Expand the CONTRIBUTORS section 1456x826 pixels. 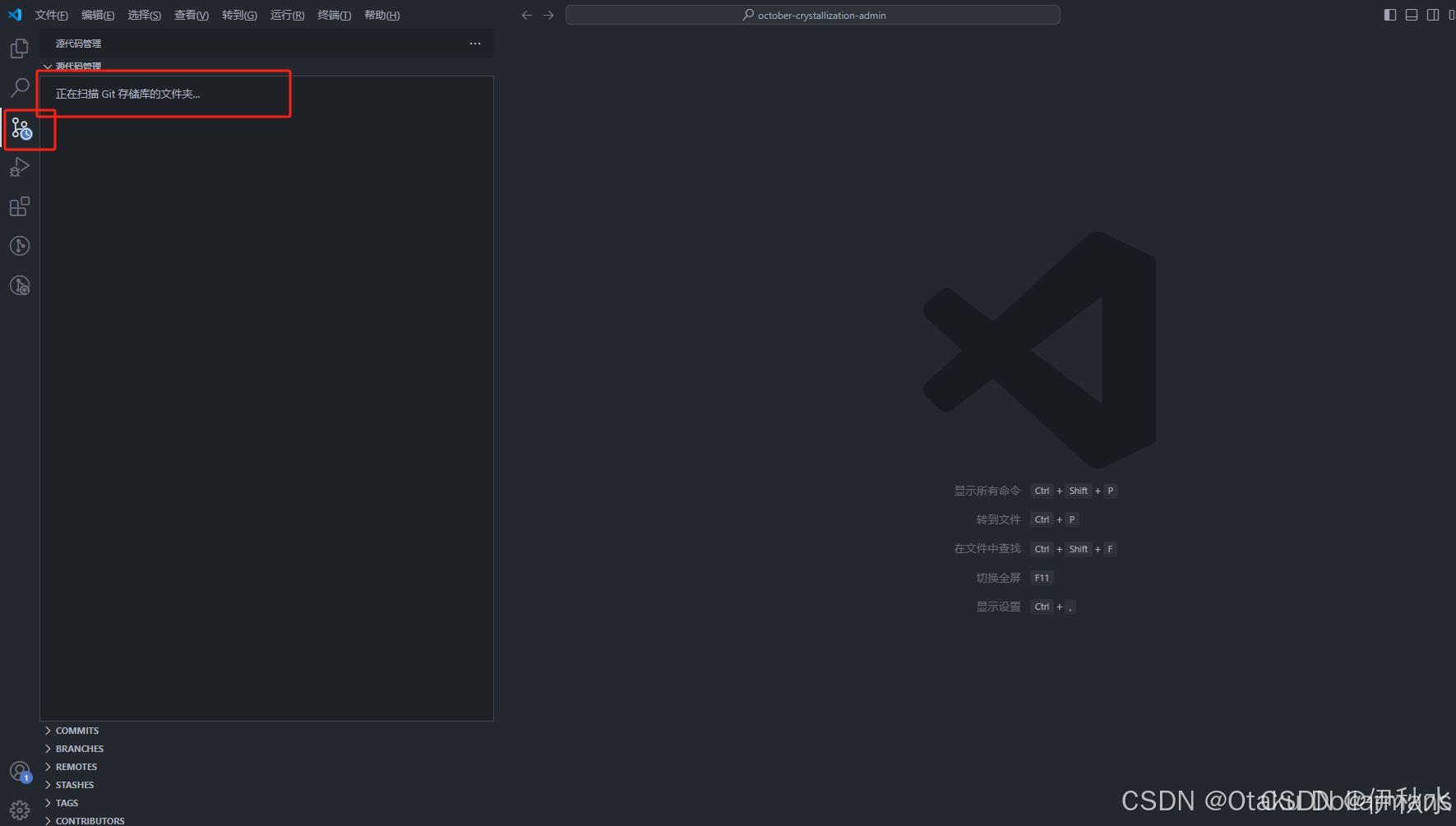[x=266, y=820]
